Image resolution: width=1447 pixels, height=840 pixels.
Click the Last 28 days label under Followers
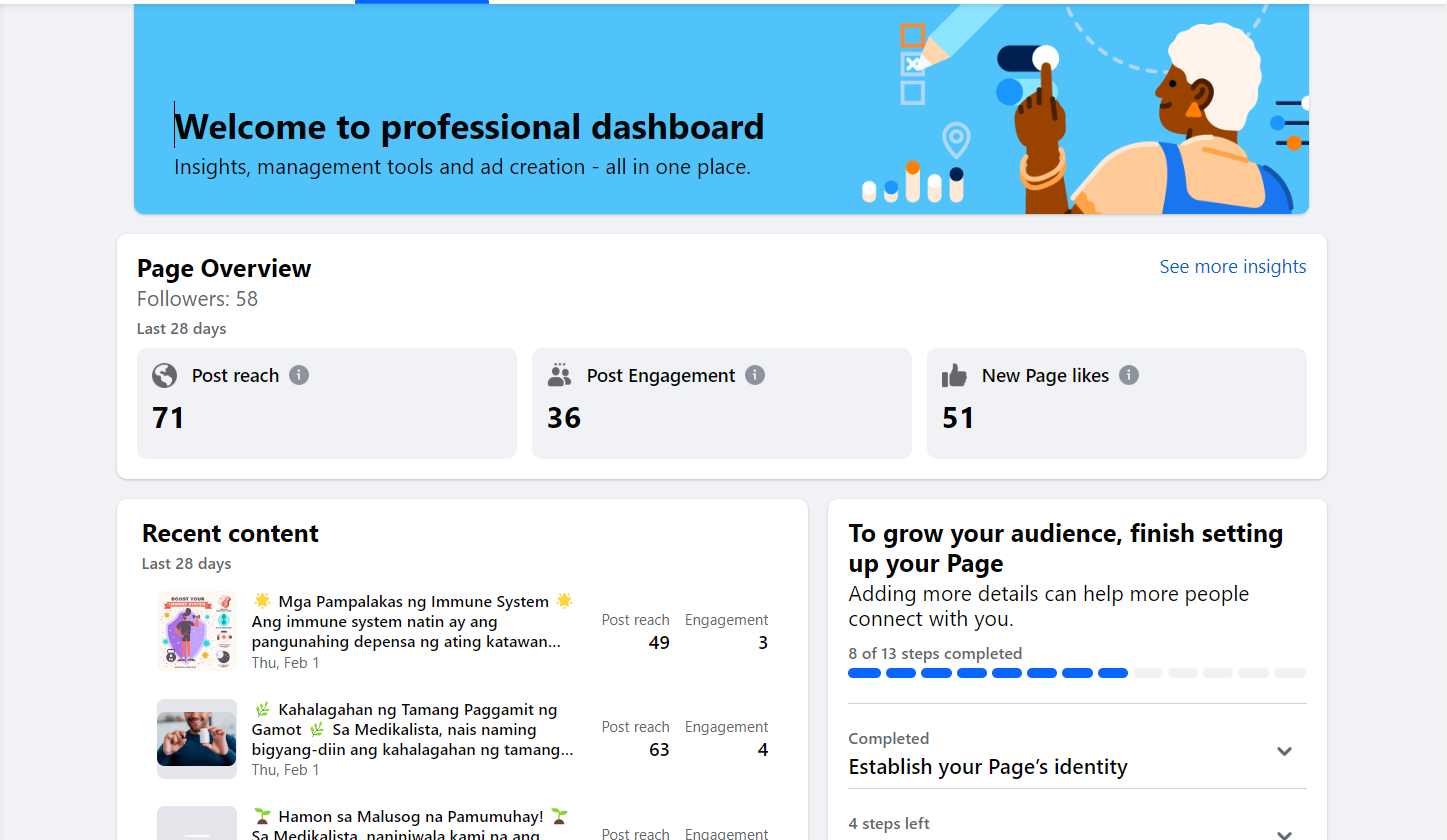(x=182, y=328)
